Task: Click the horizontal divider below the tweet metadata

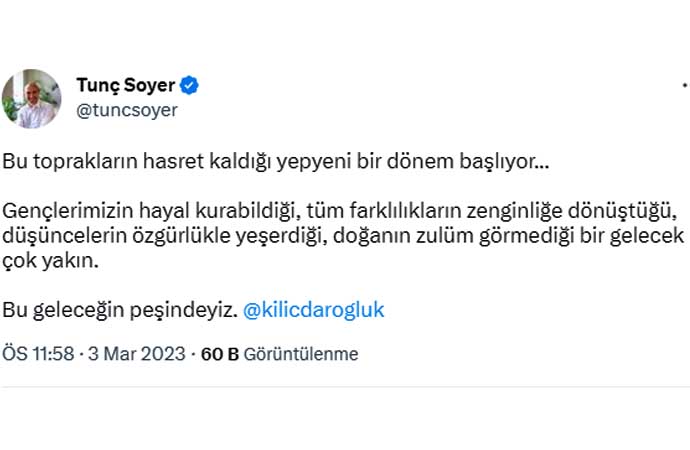Action: [x=345, y=387]
